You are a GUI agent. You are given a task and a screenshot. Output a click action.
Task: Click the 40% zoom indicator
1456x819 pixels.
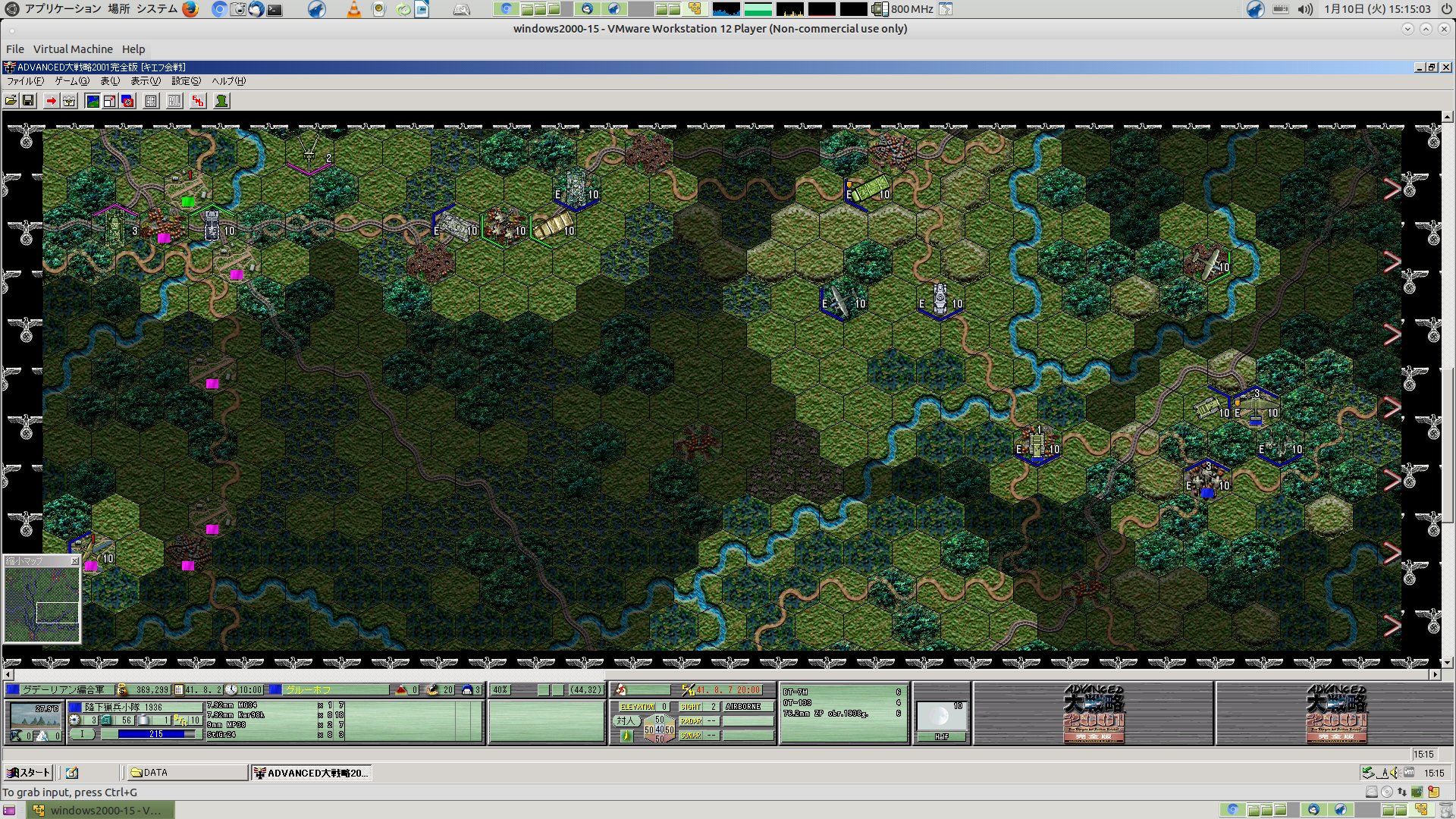pos(500,690)
